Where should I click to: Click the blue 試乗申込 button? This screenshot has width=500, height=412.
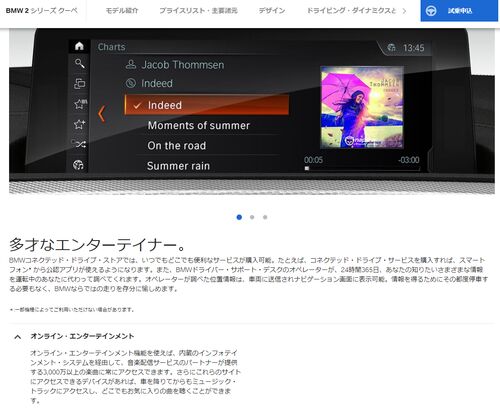click(459, 11)
